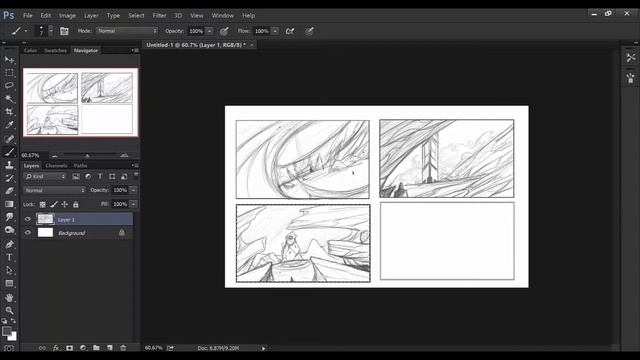Enable airbrush-style build-up

(x=290, y=31)
